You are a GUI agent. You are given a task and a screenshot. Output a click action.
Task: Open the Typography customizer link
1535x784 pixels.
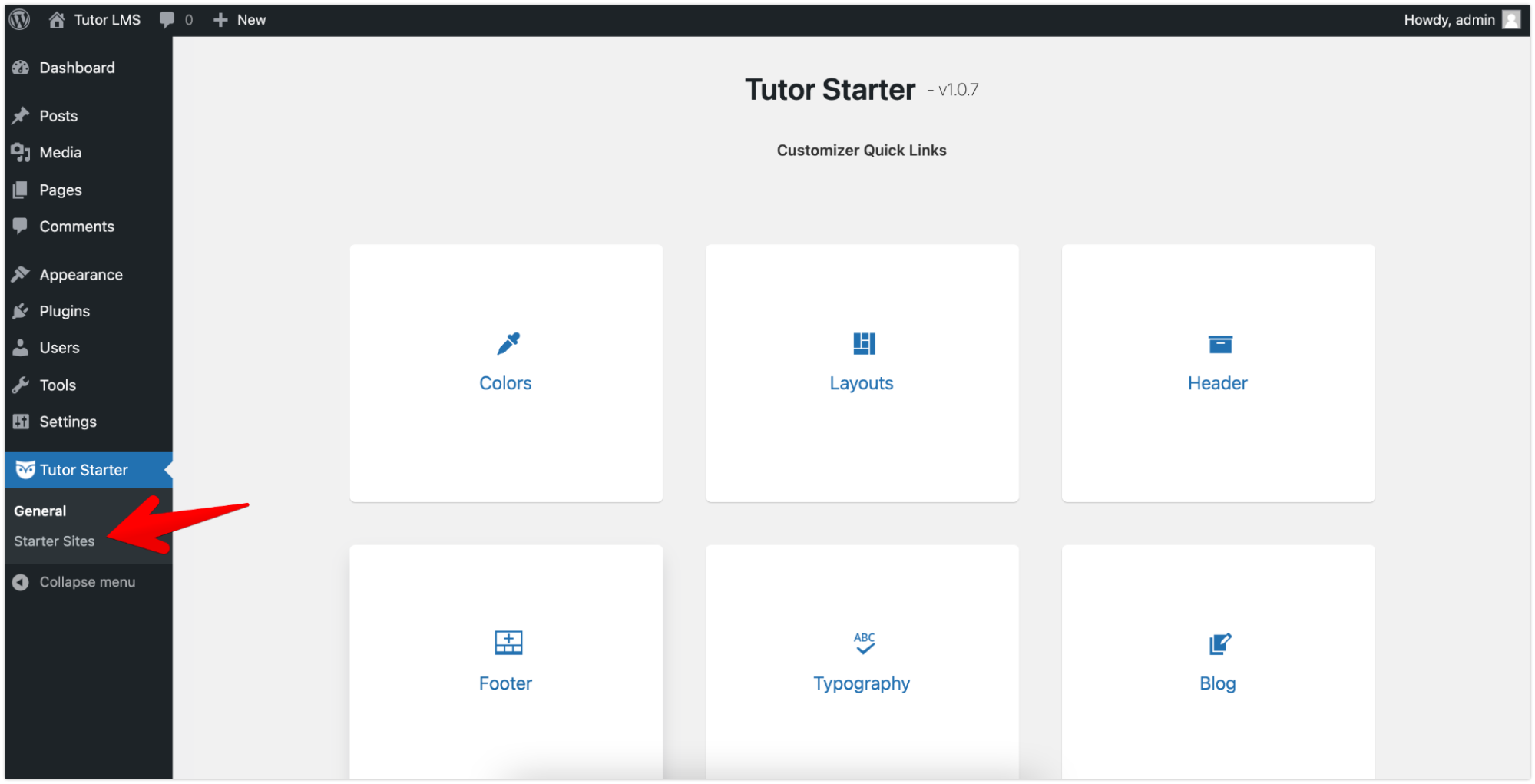pos(862,683)
